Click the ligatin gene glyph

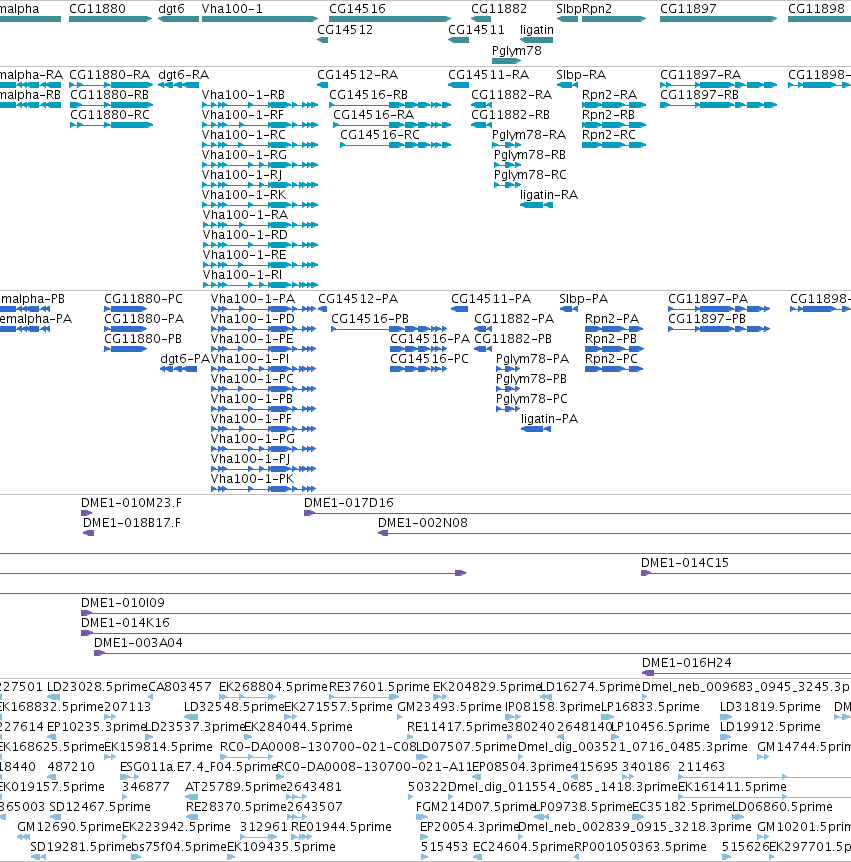click(x=537, y=40)
